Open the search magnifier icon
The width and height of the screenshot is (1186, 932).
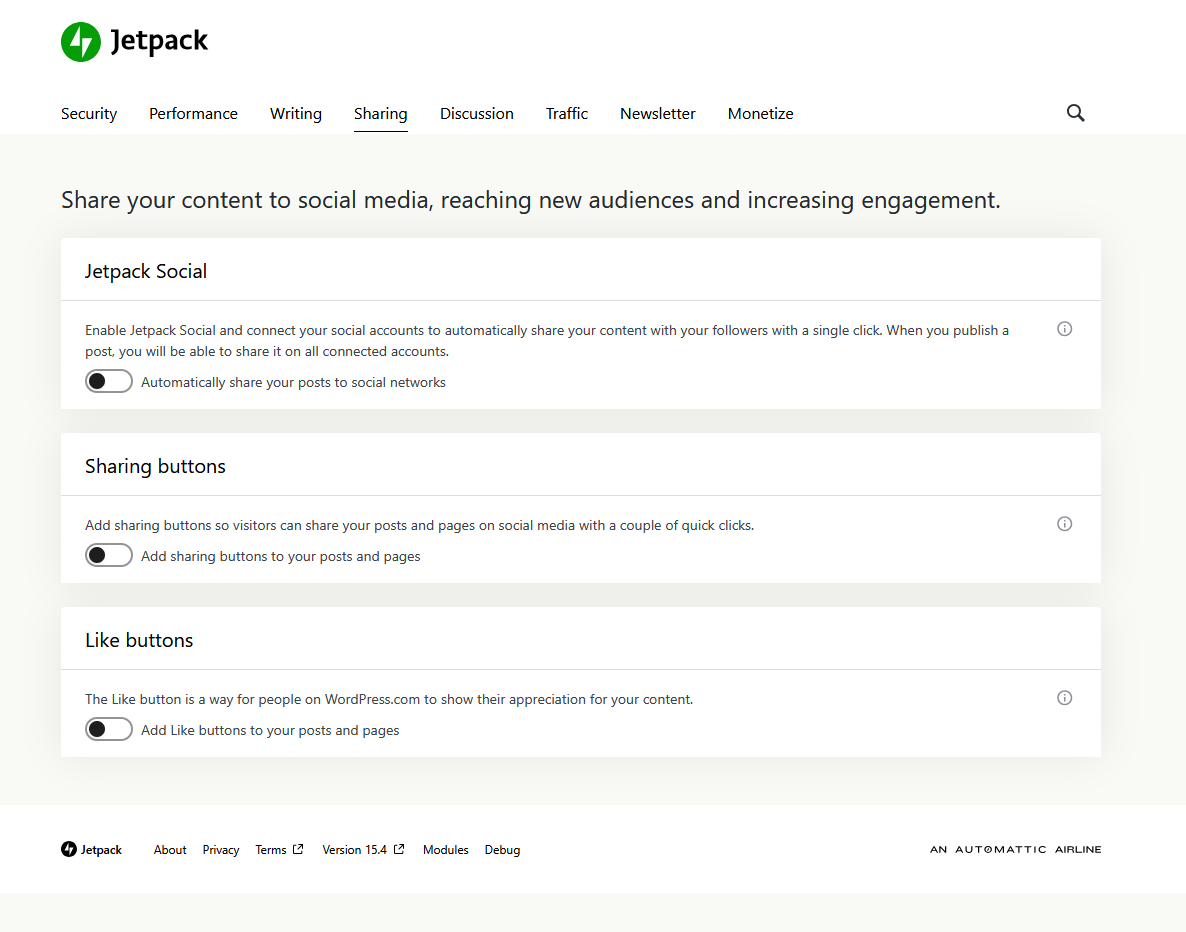coord(1075,113)
